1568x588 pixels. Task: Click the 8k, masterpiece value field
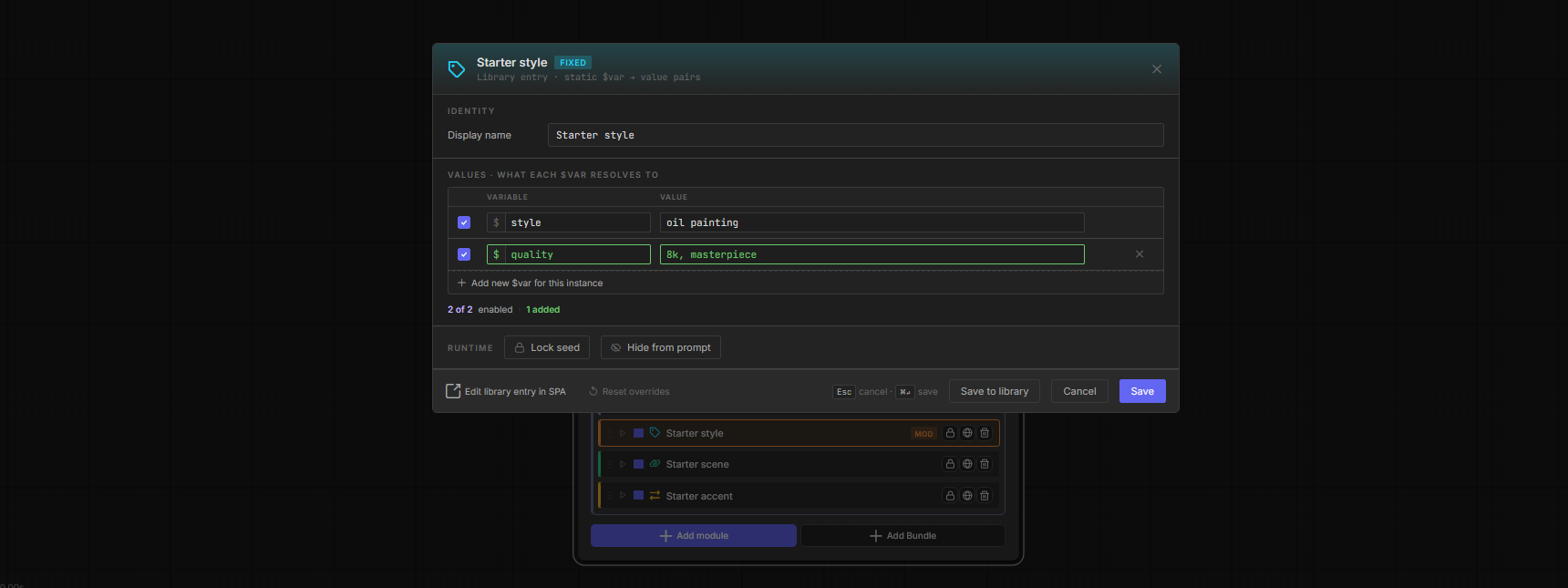pyautogui.click(x=872, y=254)
